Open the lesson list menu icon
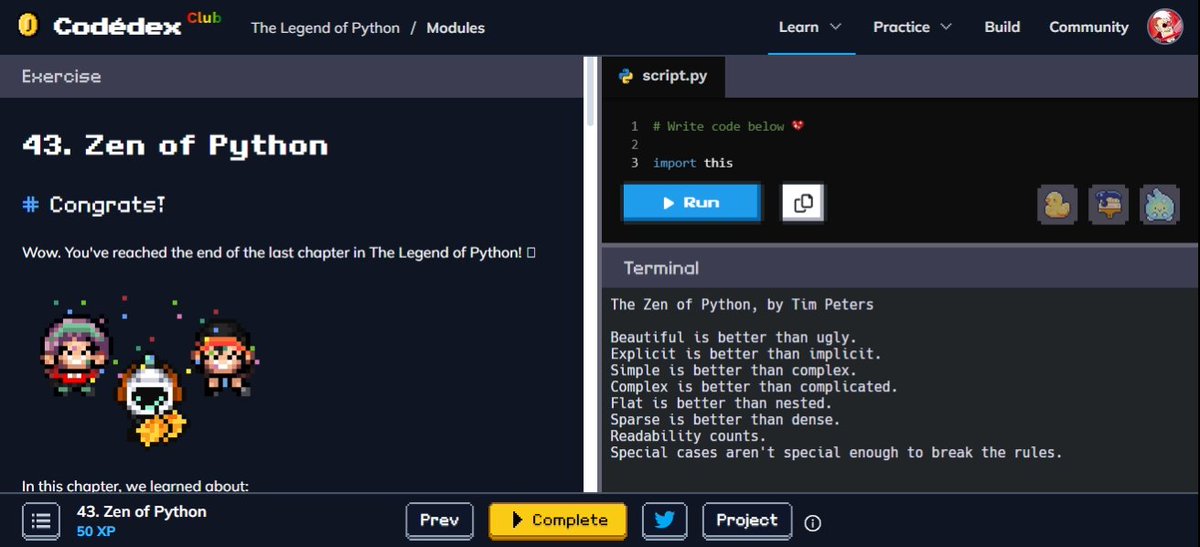Viewport: 1200px width, 547px height. point(40,520)
